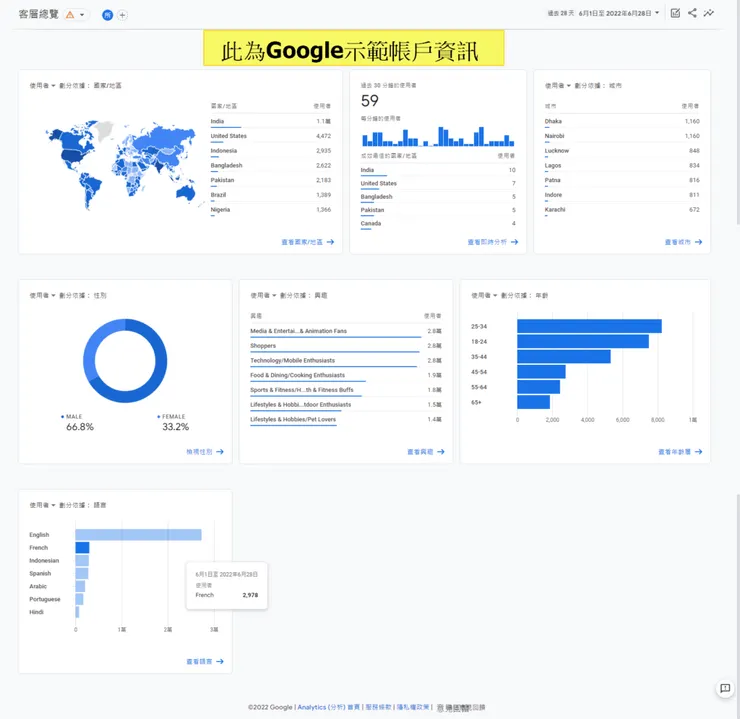Viewport: 740px width, 719px height.
Task: Open the view languages link
Action: pyautogui.click(x=205, y=662)
